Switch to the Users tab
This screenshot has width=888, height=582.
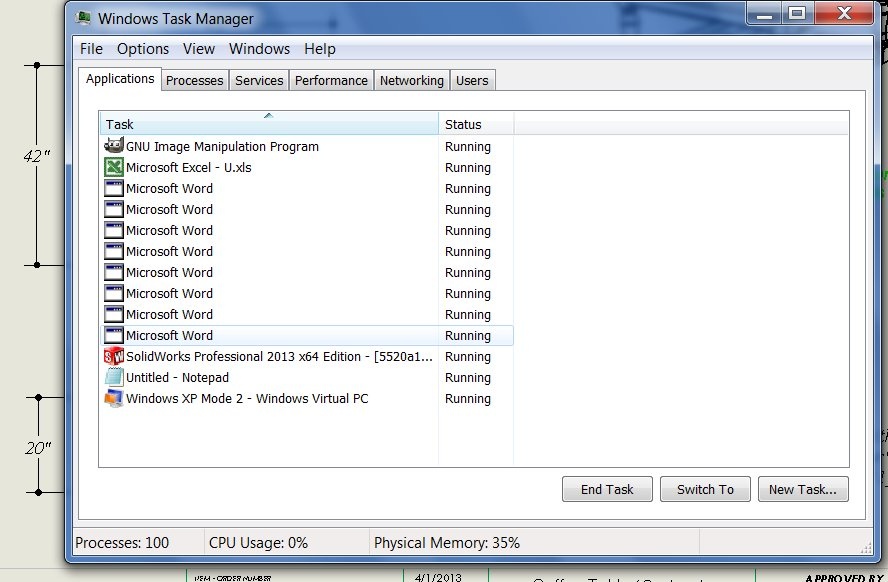(472, 80)
